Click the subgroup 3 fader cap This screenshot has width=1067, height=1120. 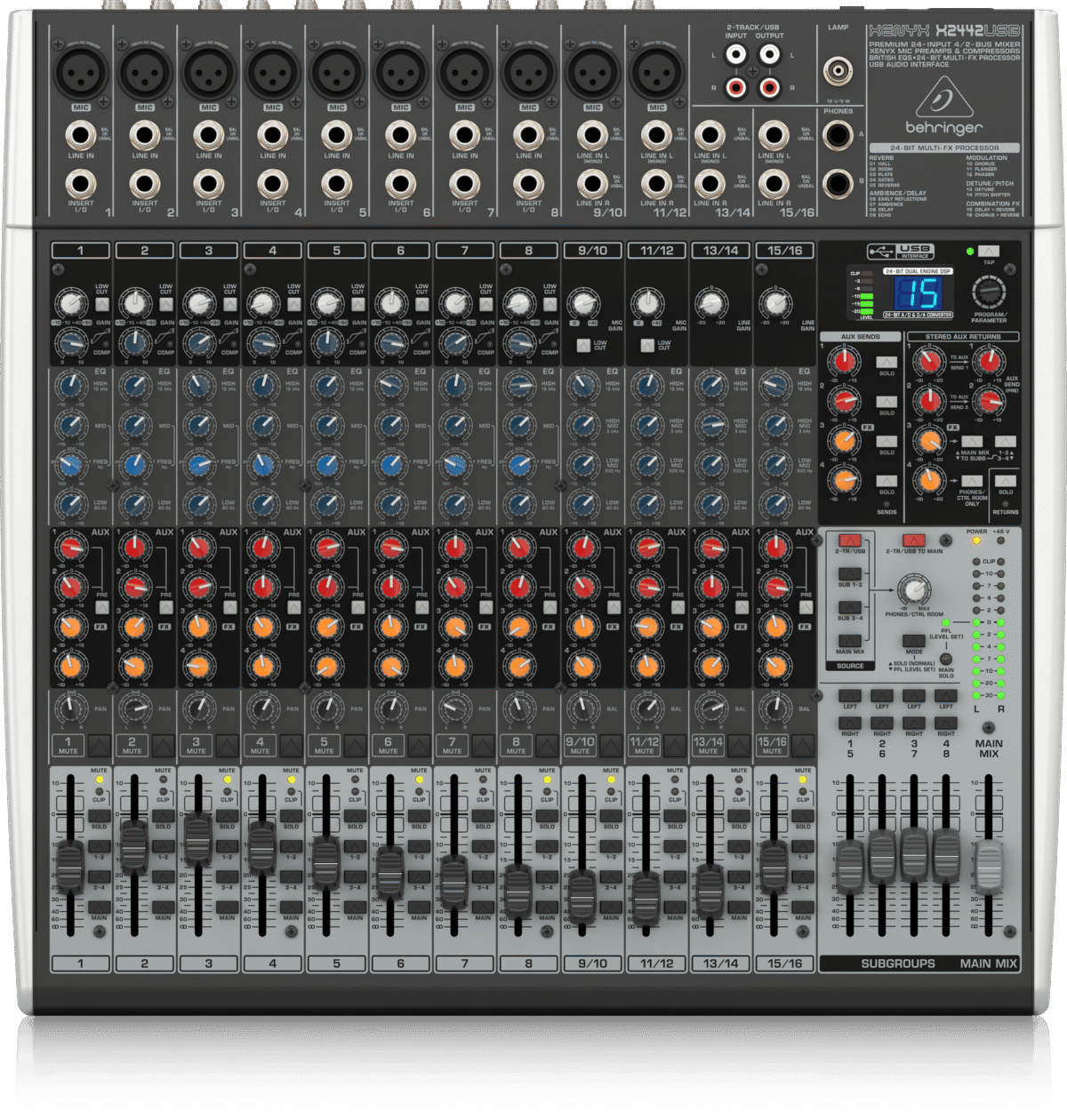914,855
